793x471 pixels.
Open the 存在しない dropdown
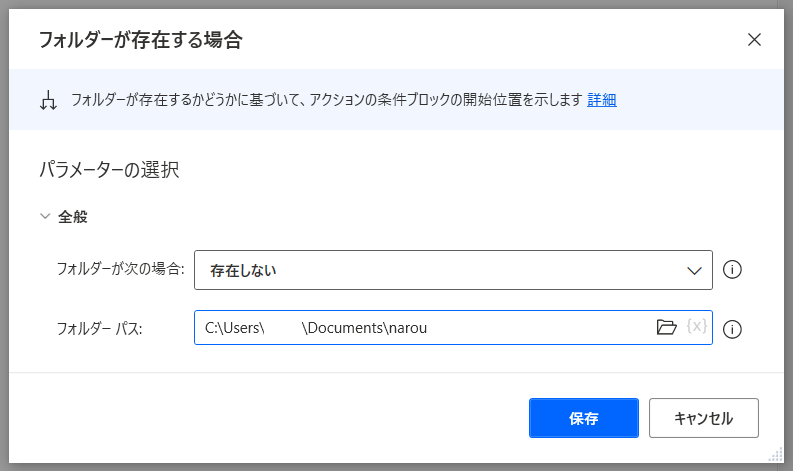(x=453, y=270)
